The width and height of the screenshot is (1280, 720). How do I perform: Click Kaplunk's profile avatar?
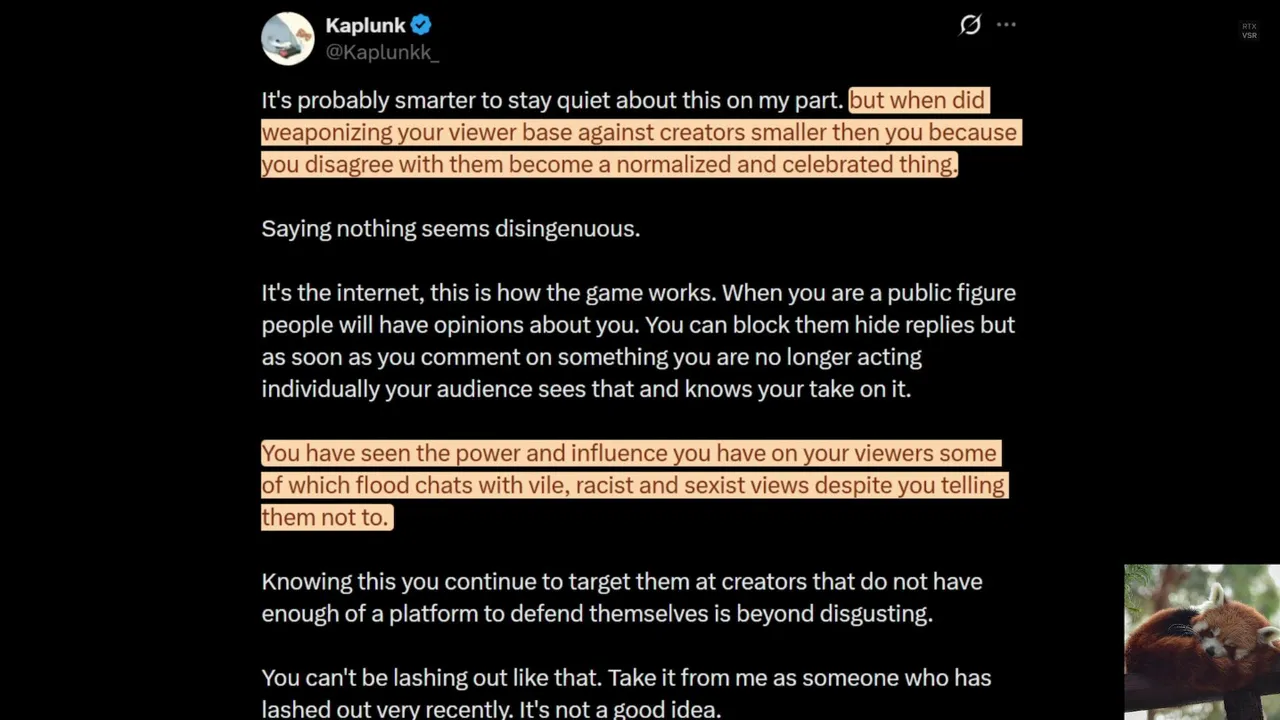coord(288,39)
